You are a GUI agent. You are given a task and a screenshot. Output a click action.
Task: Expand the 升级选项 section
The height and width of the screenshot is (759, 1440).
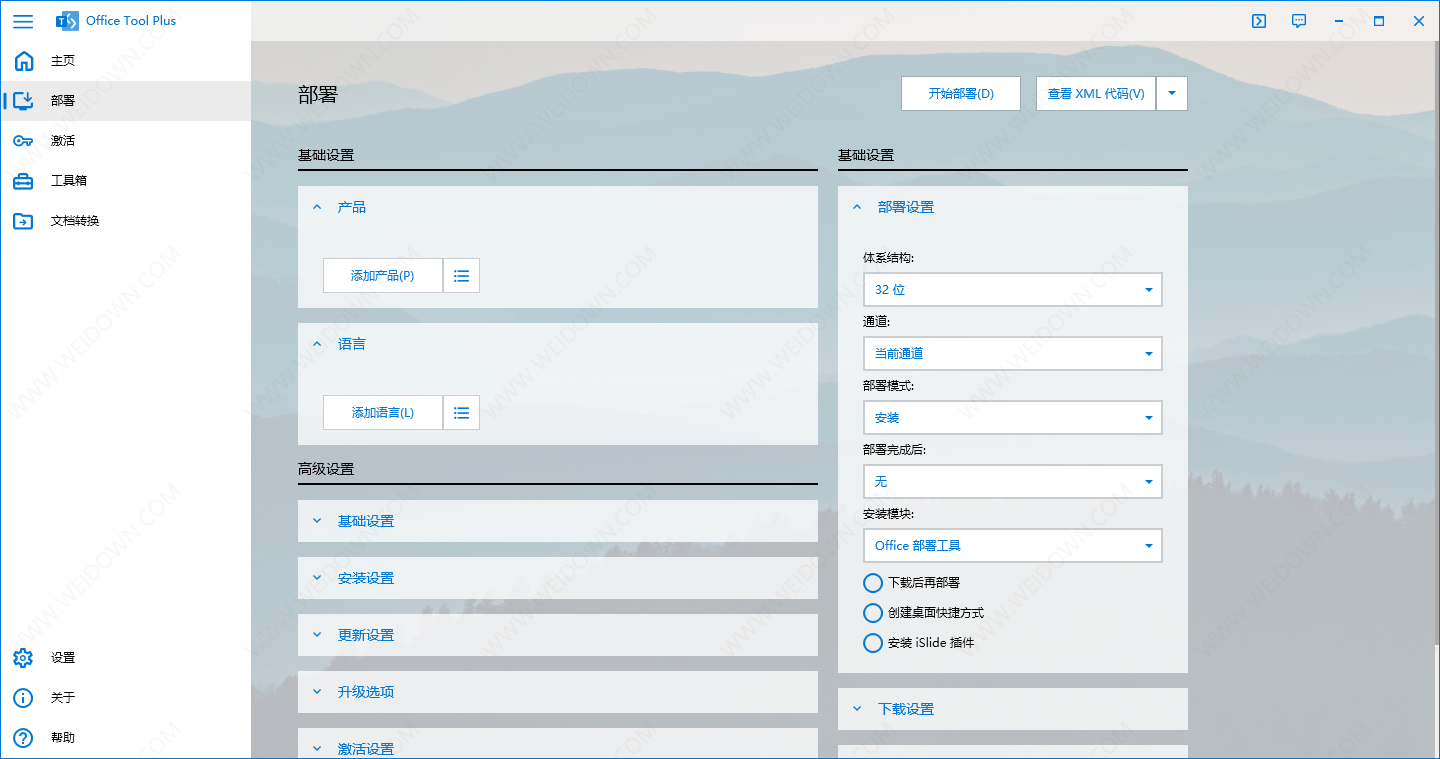558,692
